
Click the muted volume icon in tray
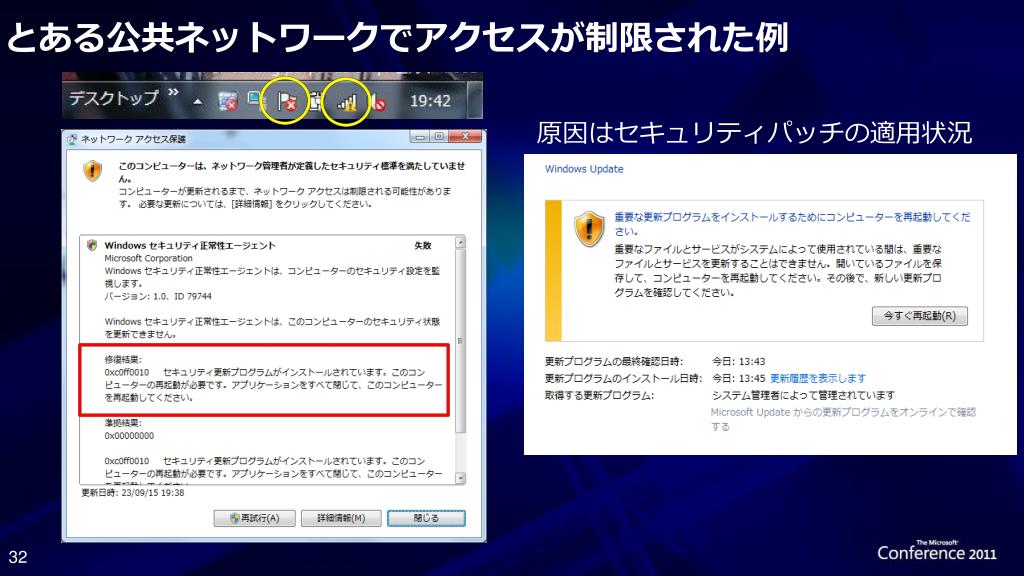pyautogui.click(x=379, y=103)
